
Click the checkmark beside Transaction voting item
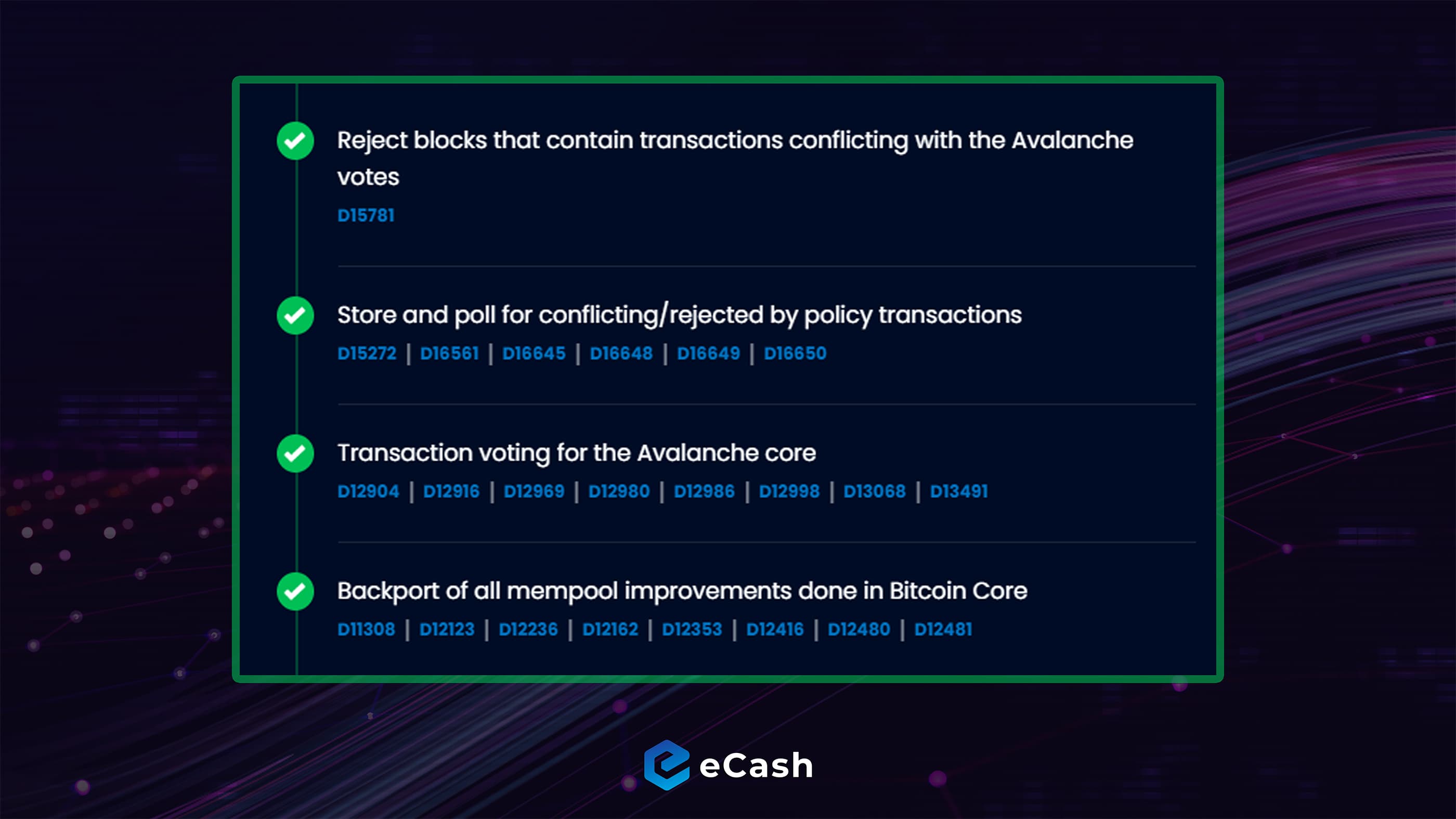[x=295, y=453]
